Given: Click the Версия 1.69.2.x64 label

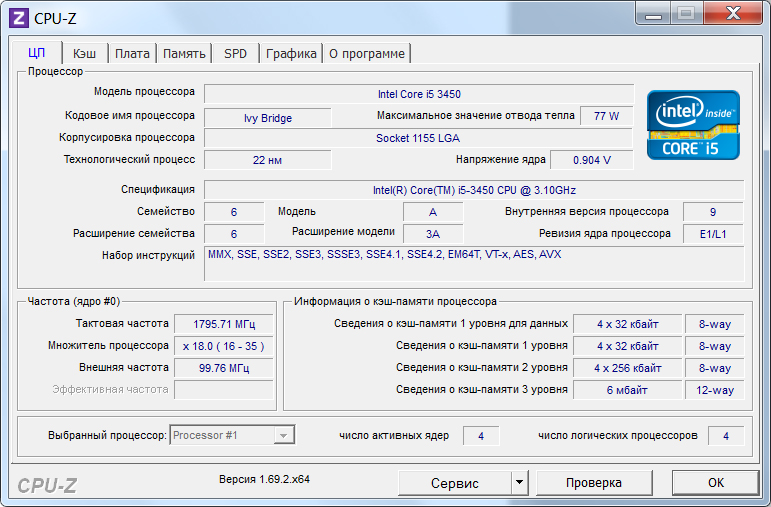Looking at the screenshot, I should click(x=265, y=479).
